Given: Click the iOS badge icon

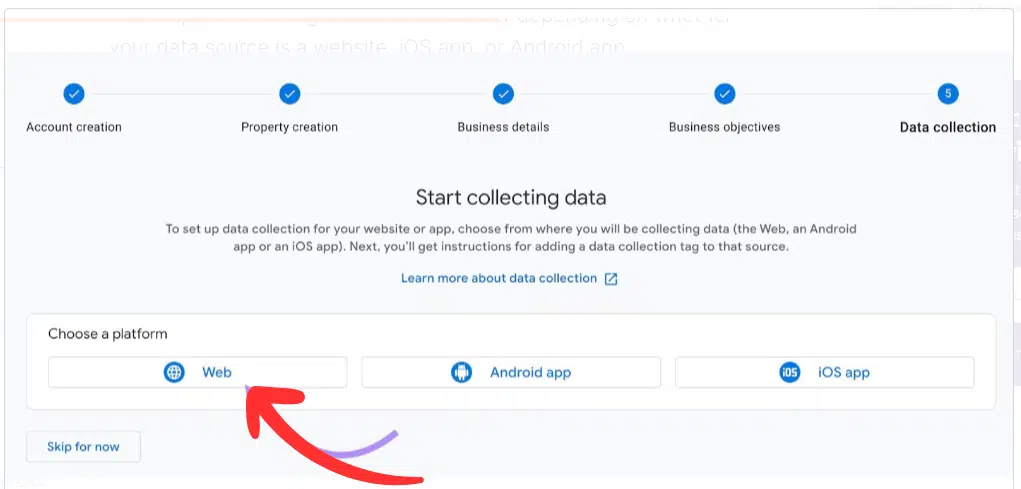Looking at the screenshot, I should coord(790,372).
